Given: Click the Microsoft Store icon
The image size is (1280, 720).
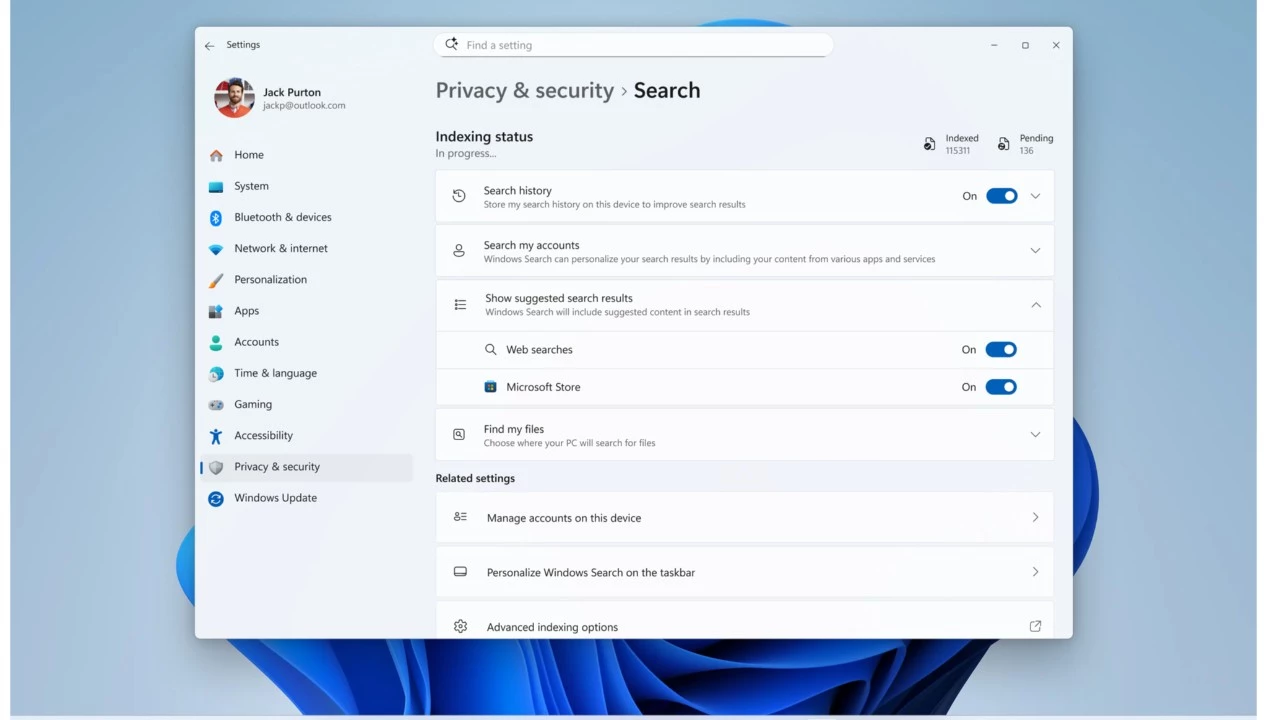Looking at the screenshot, I should tap(490, 387).
